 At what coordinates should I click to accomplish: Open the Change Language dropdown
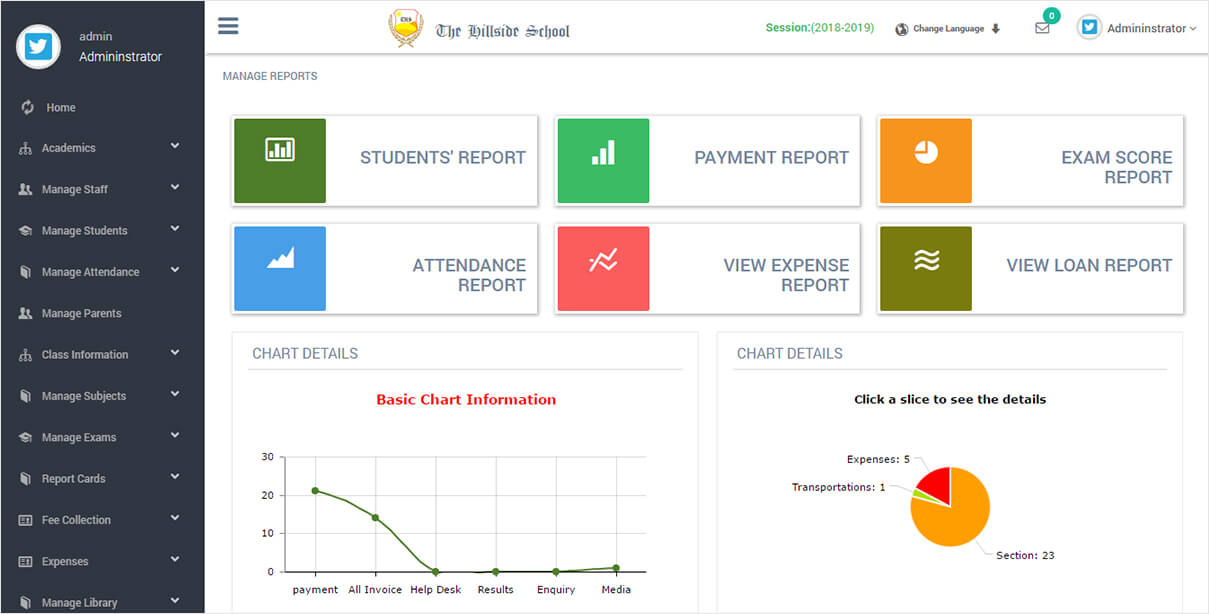click(948, 29)
